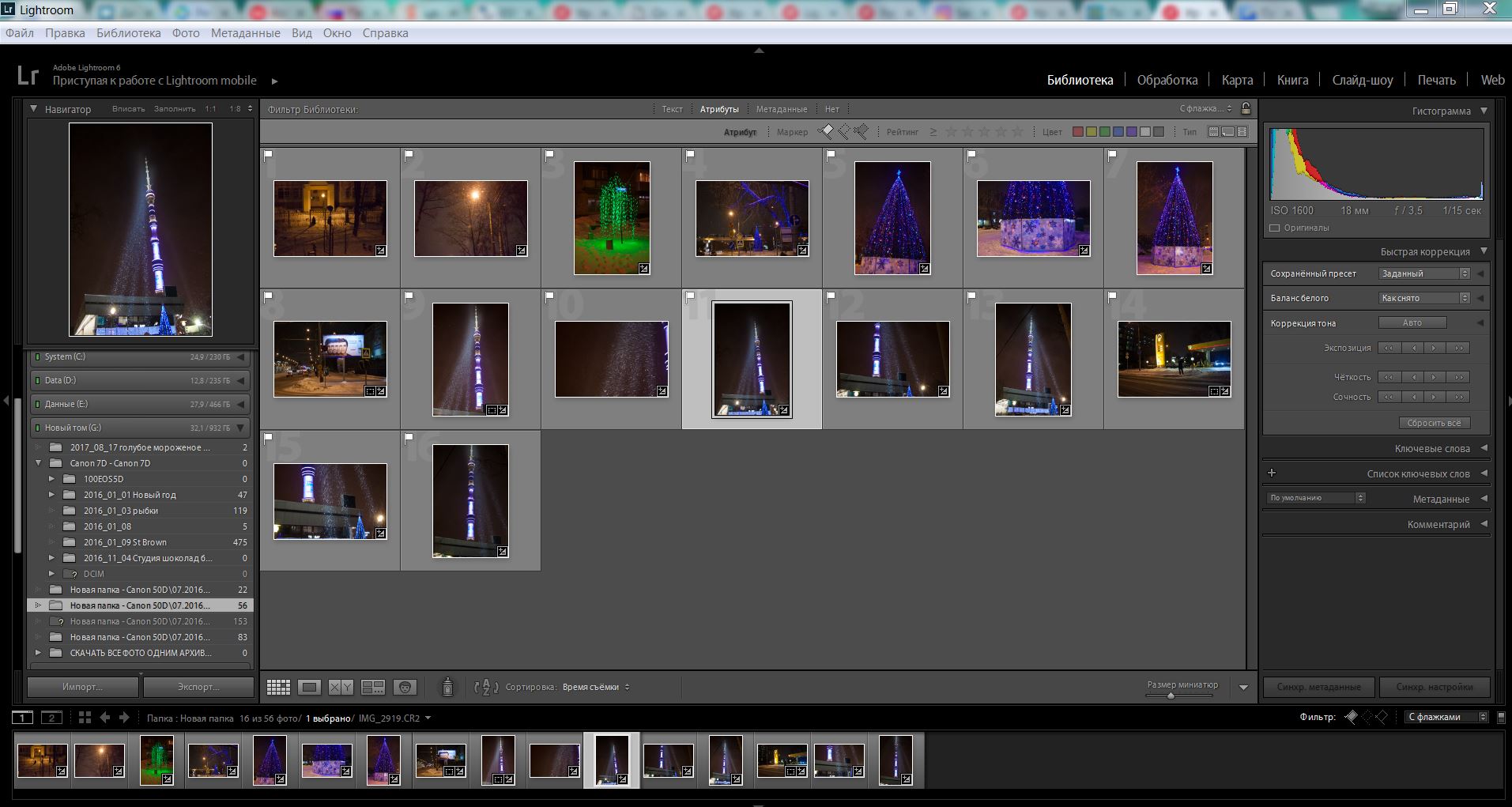
Task: Open Survey view icon
Action: click(372, 688)
